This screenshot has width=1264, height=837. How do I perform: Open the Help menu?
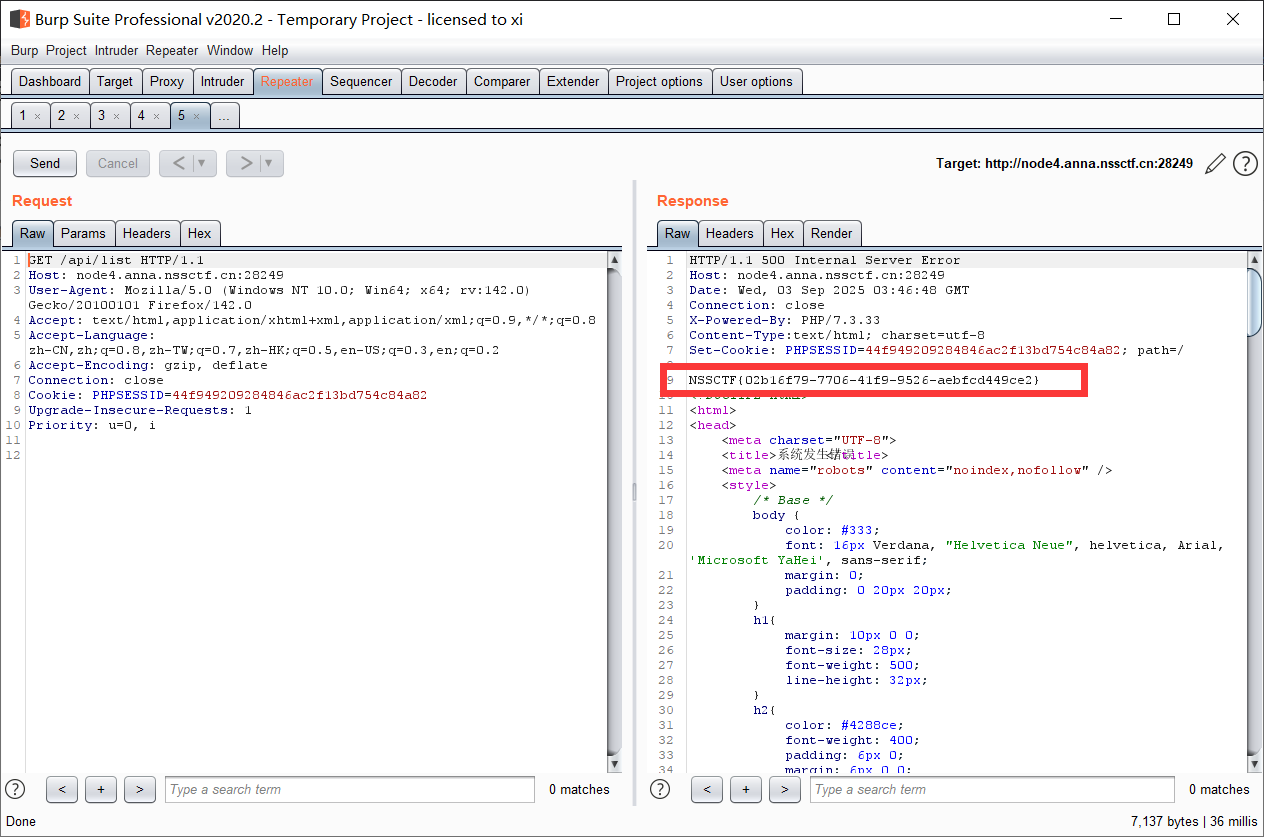275,50
